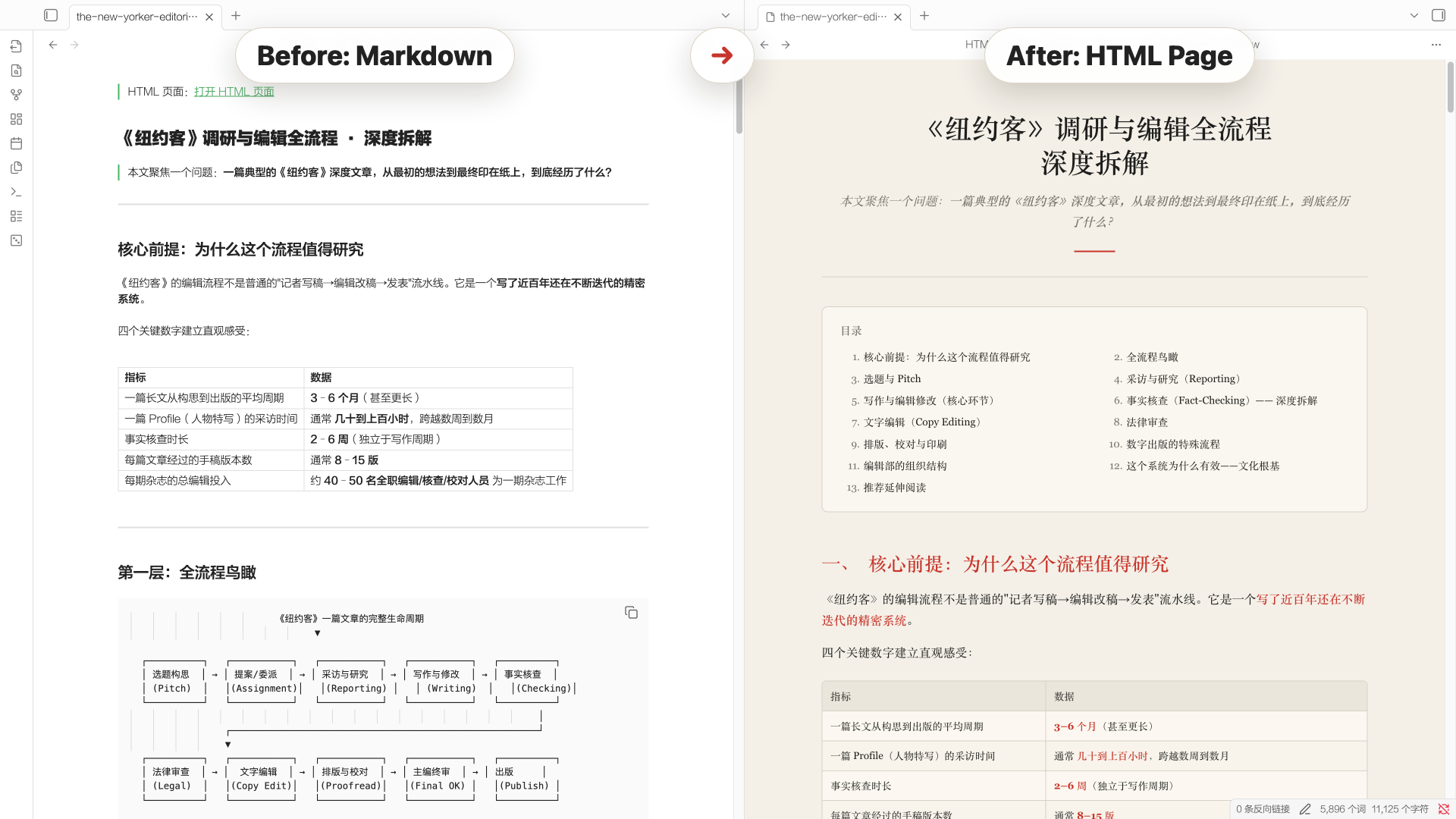The image size is (1456, 819).
Task: Add a new tab in the left pane
Action: [x=236, y=15]
